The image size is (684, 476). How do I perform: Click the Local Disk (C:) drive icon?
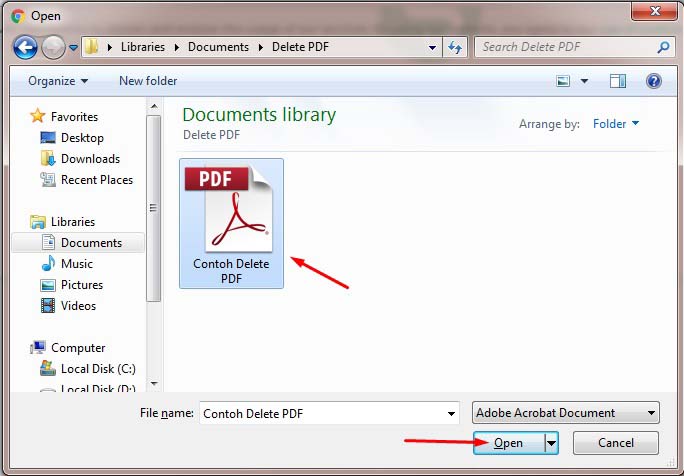(48, 368)
